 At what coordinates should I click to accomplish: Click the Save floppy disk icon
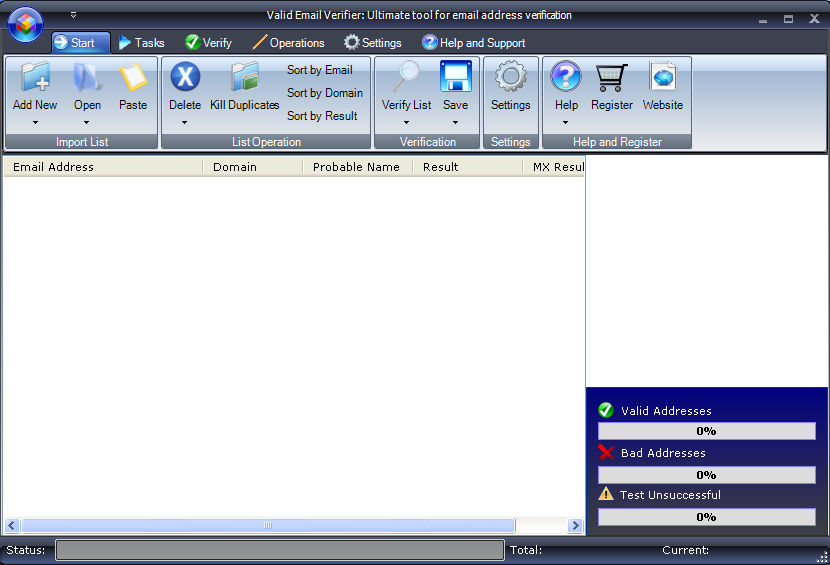455,77
